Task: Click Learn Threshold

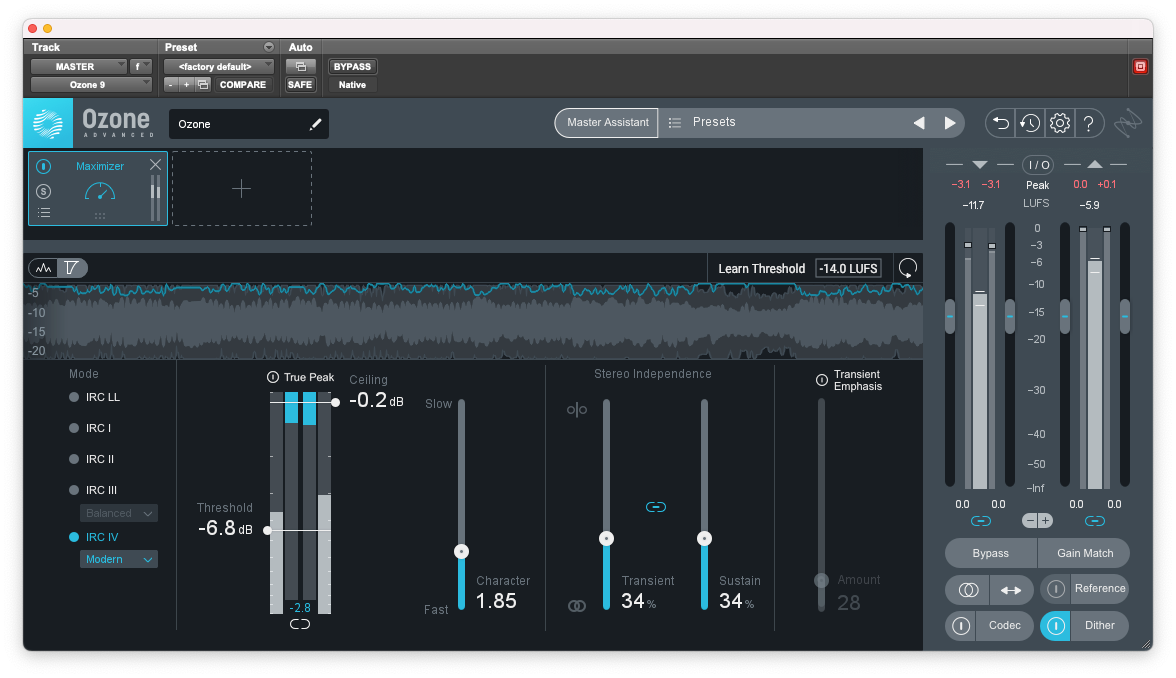Action: pos(761,268)
